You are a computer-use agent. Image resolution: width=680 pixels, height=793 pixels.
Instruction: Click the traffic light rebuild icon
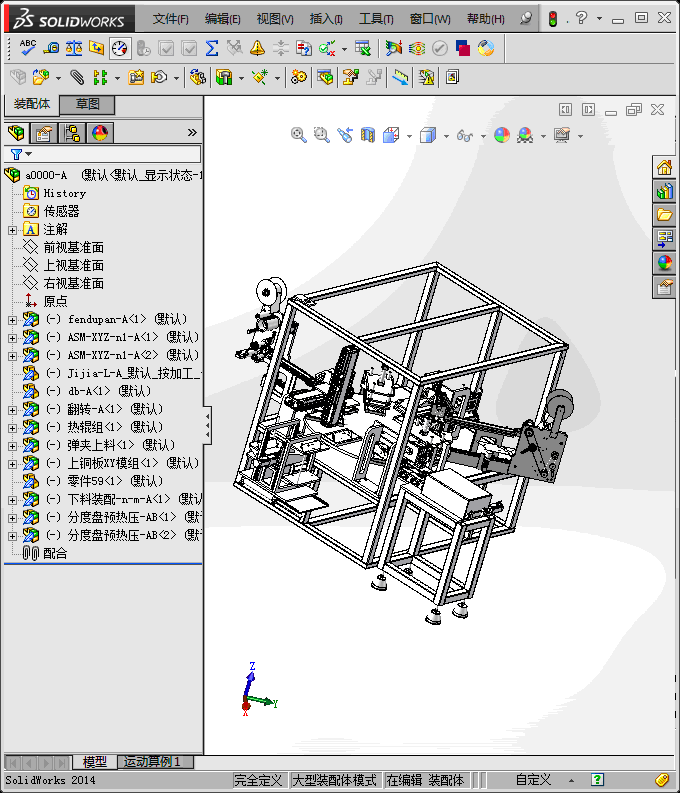tap(553, 19)
